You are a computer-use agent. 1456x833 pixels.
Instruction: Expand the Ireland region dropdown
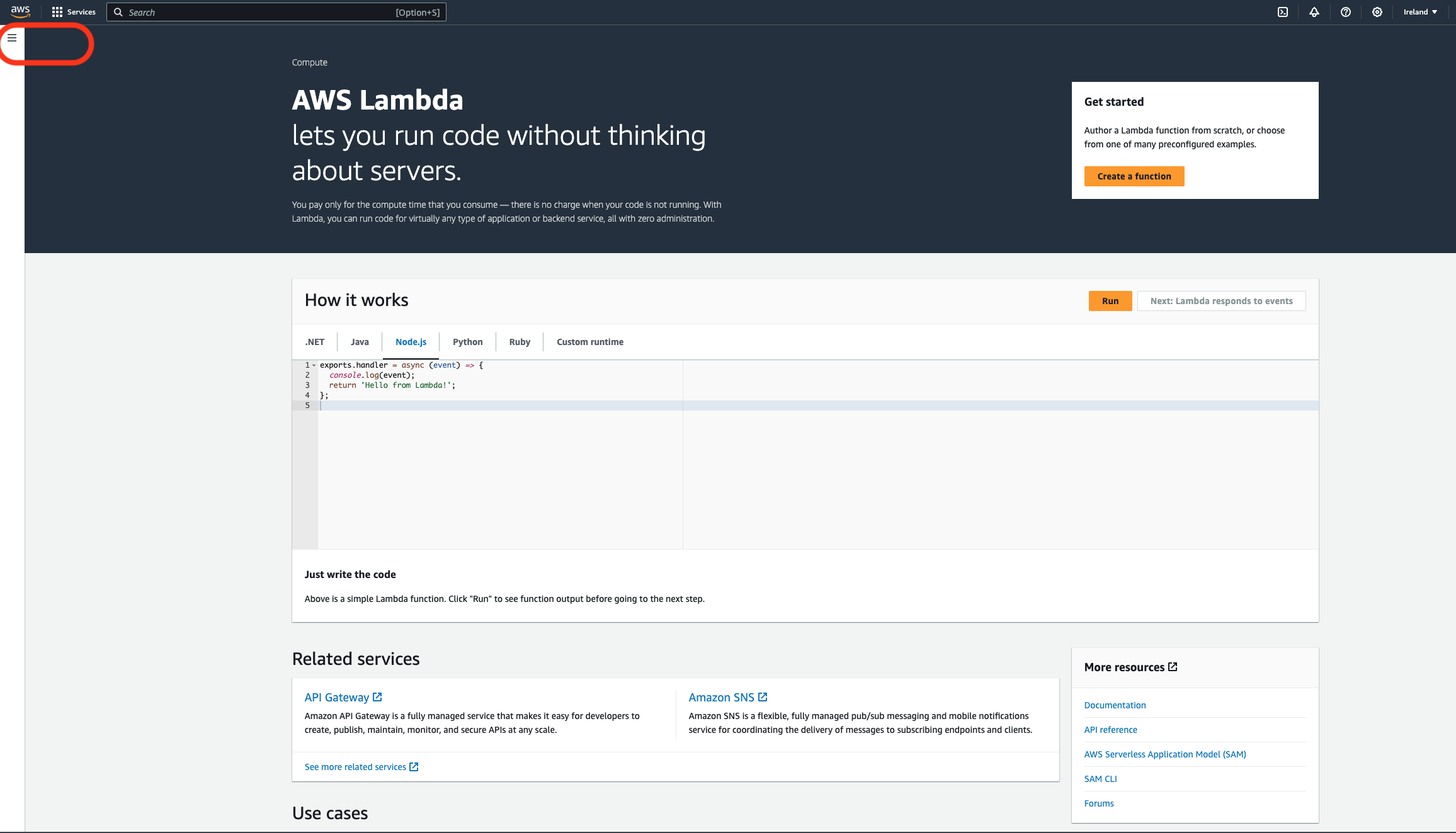tap(1420, 12)
